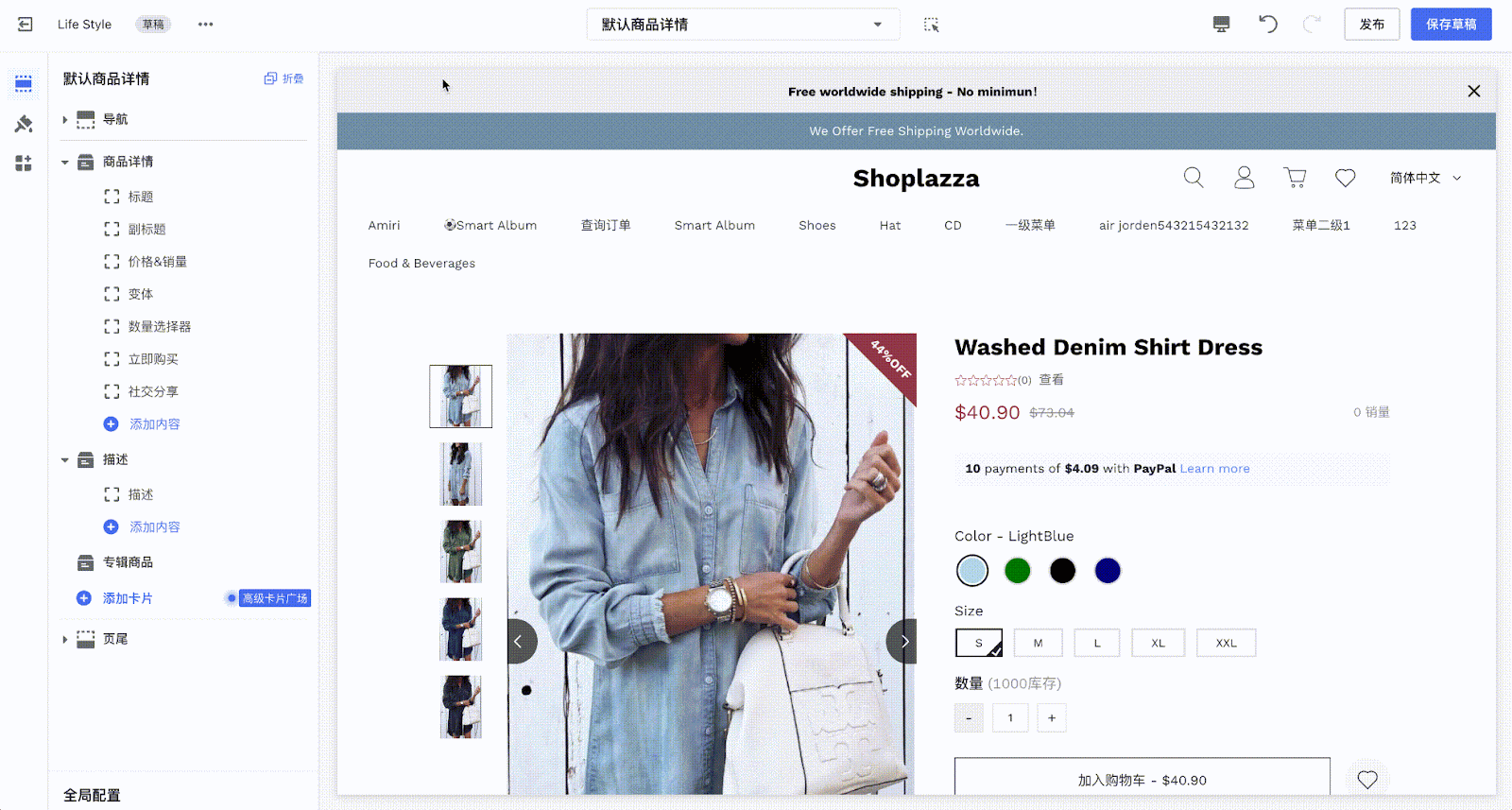This screenshot has width=1512, height=810.
Task: Click the 保存草稿 button
Action: pos(1451,25)
